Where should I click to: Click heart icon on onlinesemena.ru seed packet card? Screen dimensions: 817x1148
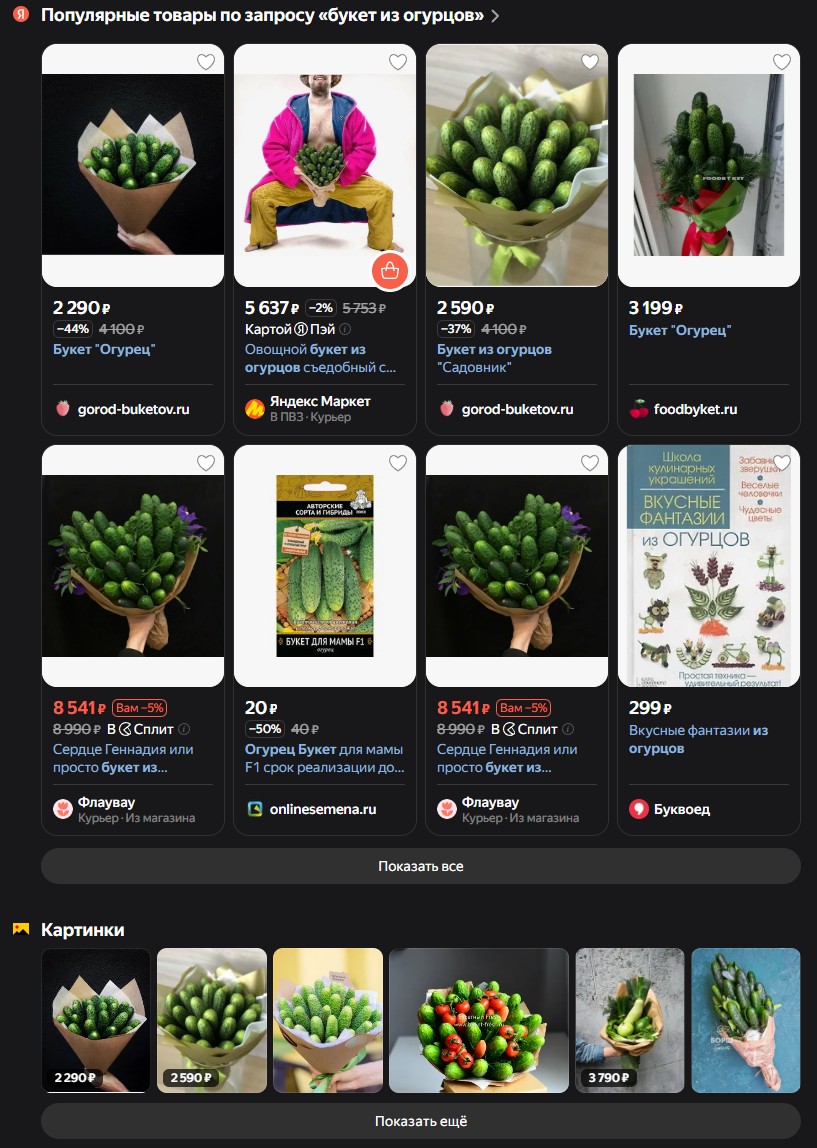(398, 463)
